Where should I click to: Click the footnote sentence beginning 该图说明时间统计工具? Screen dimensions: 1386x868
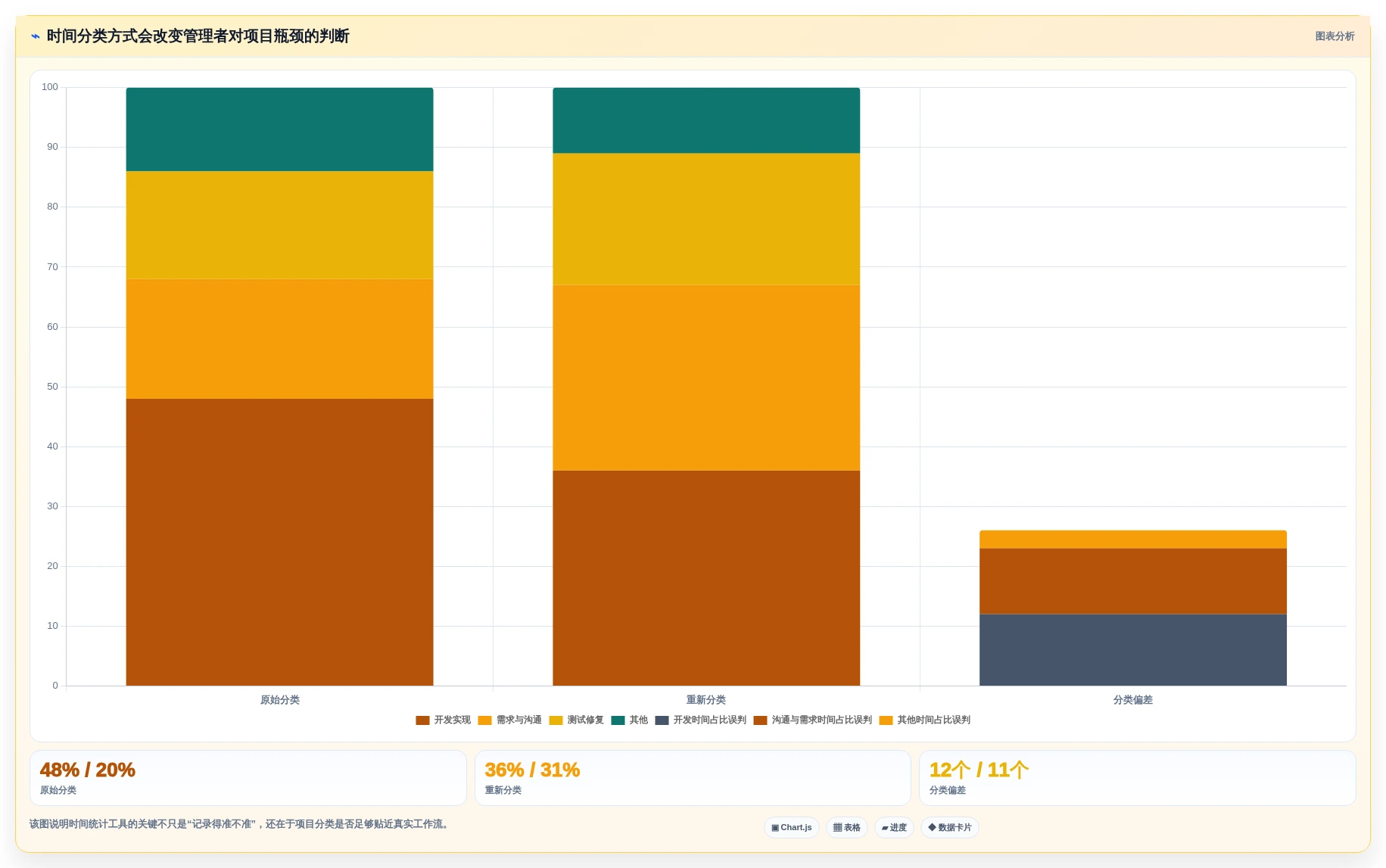[x=240, y=824]
